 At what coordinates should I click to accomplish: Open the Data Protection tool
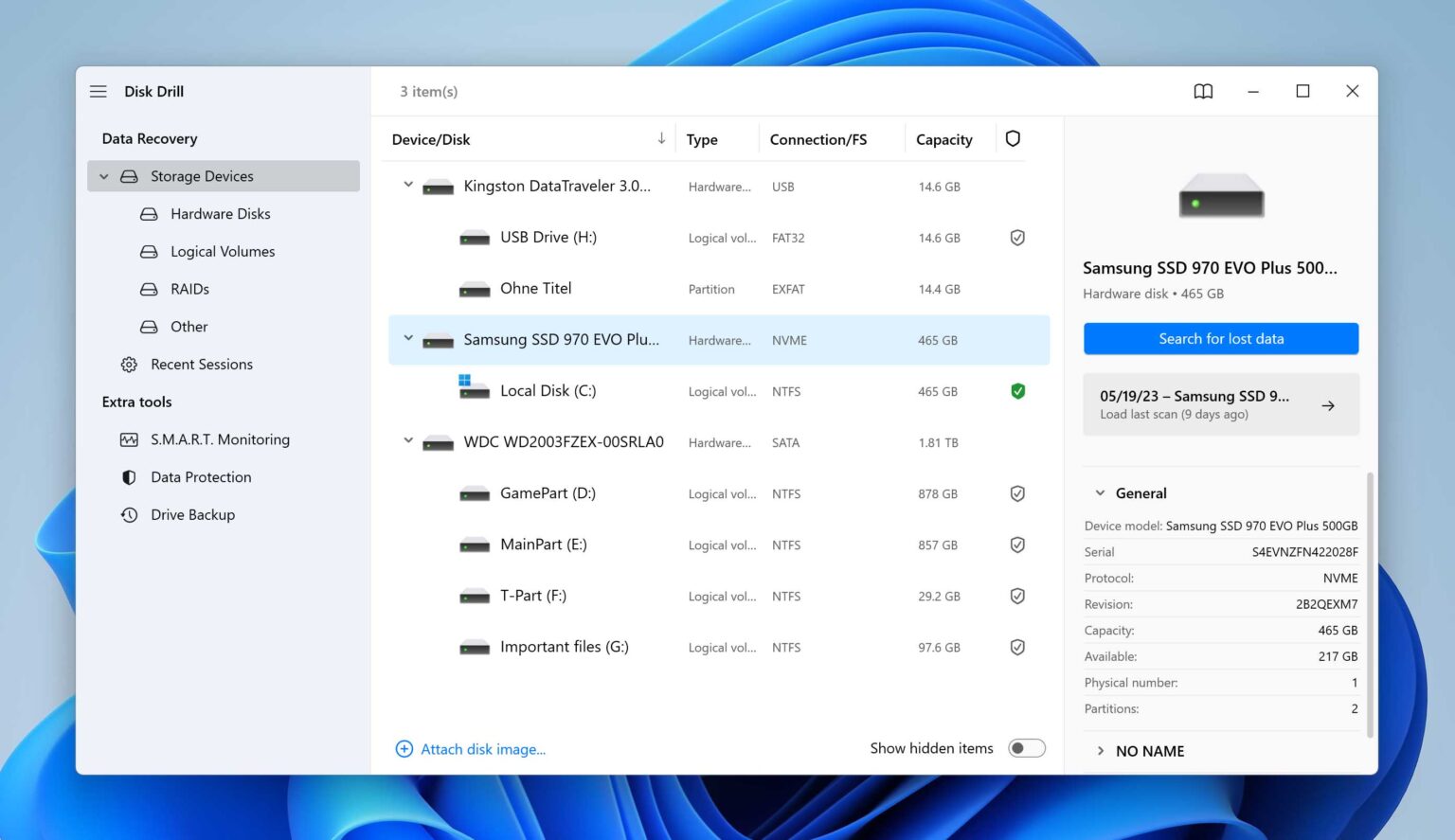tap(201, 476)
